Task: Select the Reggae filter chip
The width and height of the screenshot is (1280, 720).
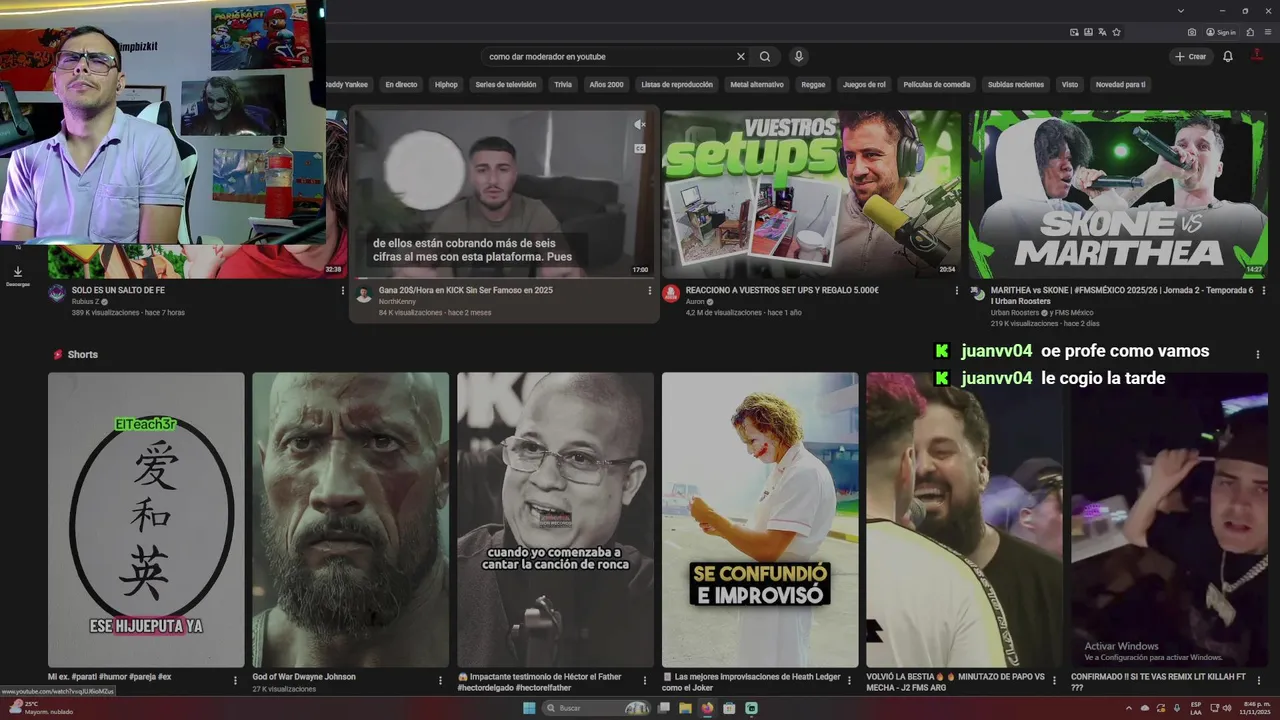Action: [813, 85]
